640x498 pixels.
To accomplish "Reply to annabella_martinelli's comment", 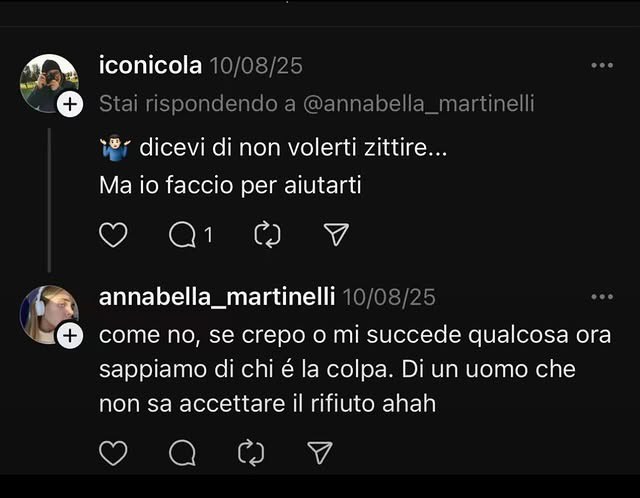I will click(x=182, y=454).
